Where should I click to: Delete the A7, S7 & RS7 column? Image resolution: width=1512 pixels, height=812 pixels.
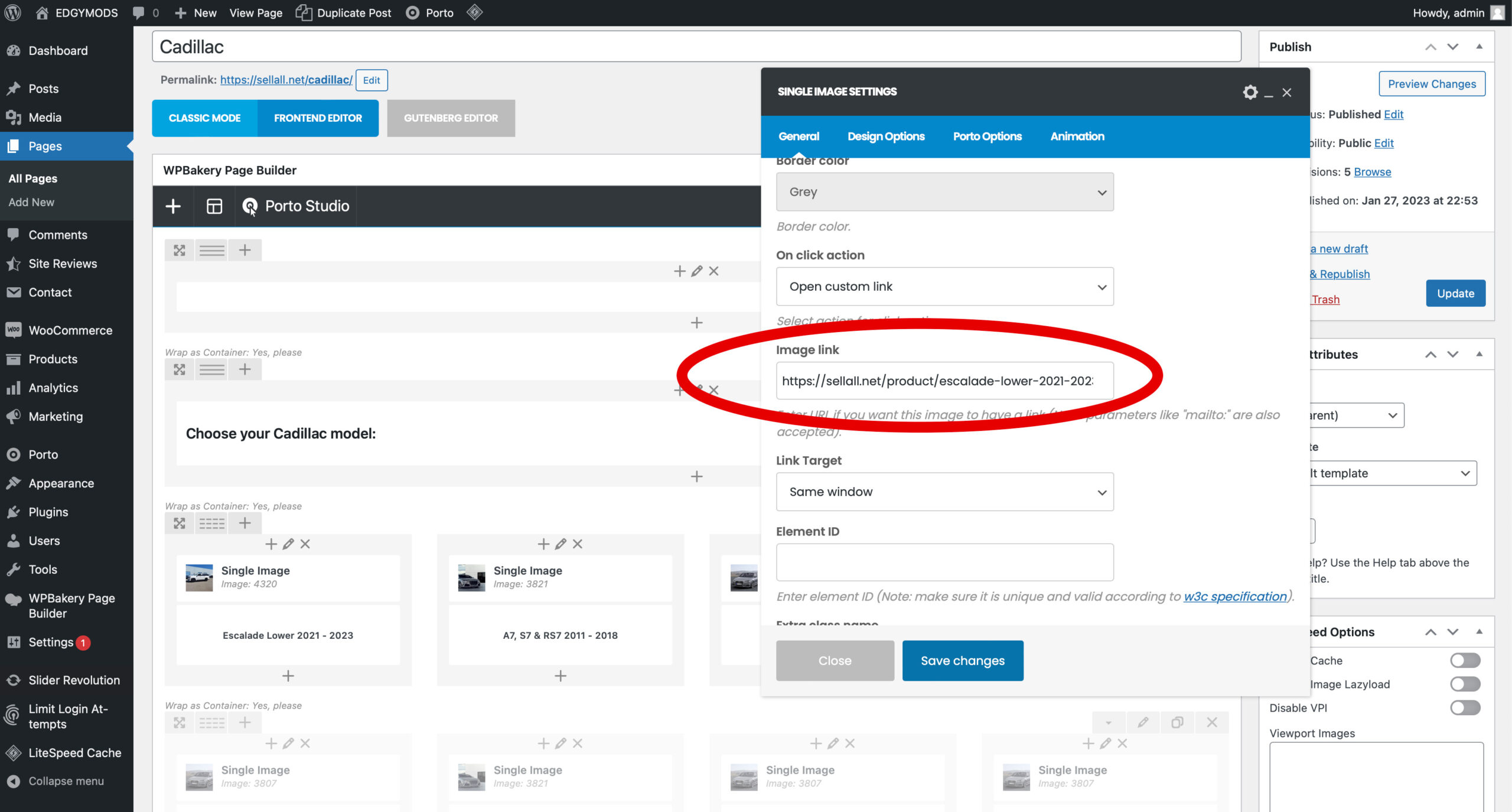coord(578,544)
